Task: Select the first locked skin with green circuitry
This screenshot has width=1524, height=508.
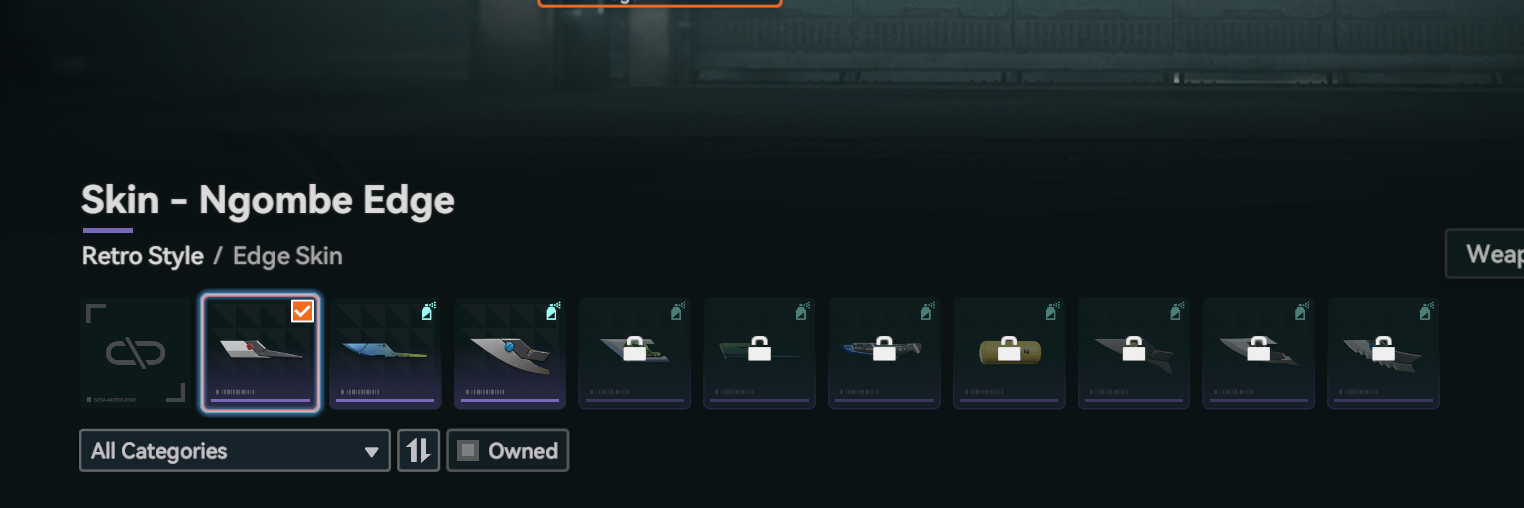Action: (635, 353)
